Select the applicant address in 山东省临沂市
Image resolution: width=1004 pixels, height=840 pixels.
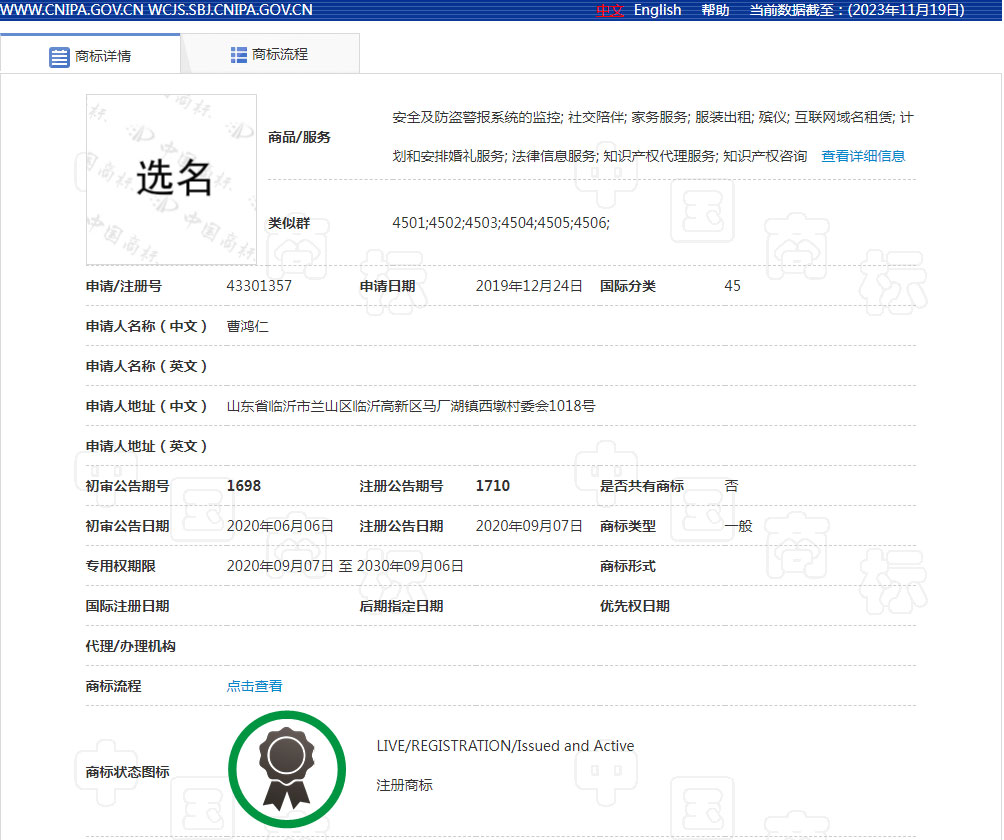(x=411, y=406)
